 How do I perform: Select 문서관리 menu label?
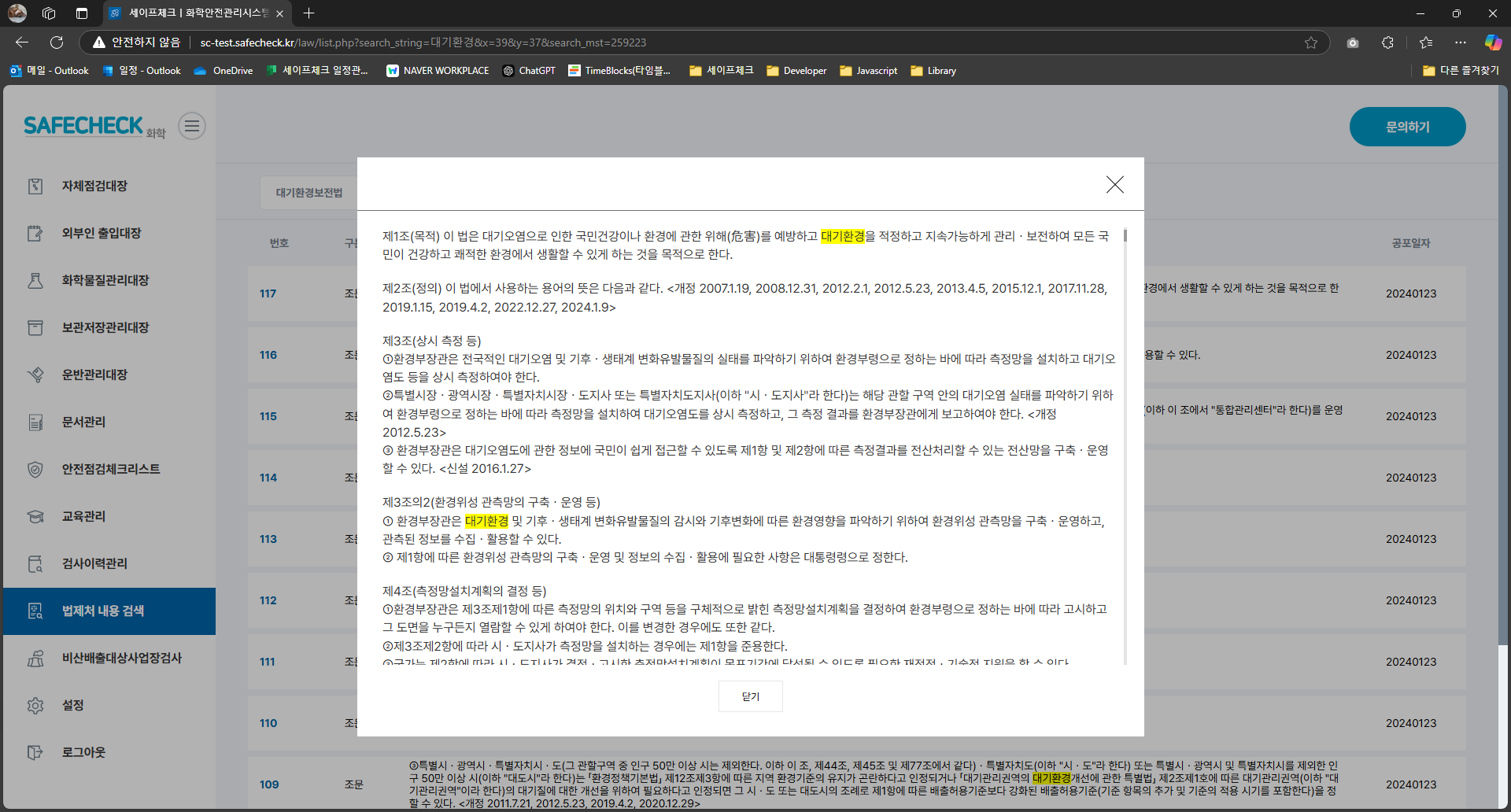click(83, 422)
